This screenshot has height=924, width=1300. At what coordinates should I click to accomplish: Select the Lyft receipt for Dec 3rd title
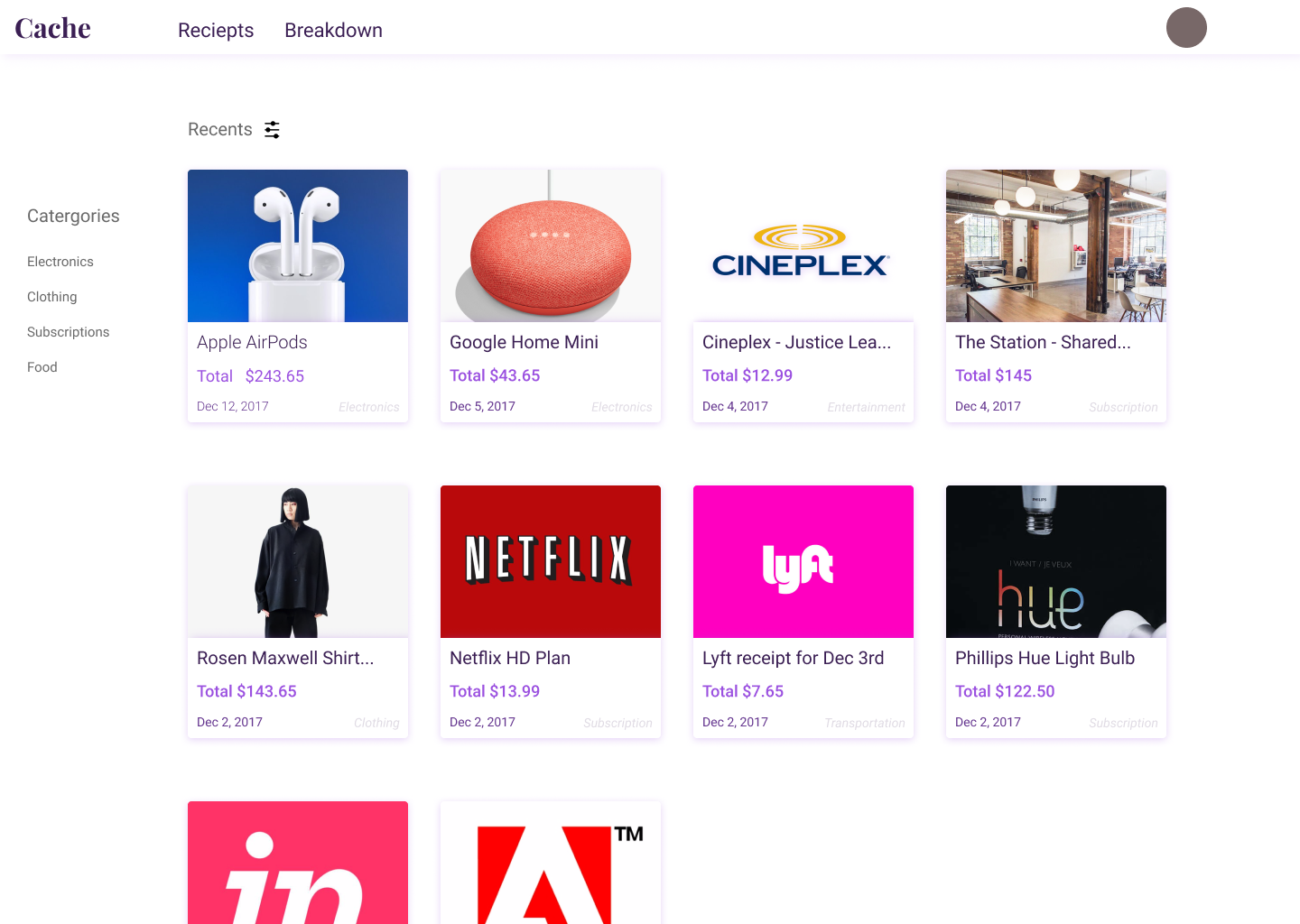793,659
